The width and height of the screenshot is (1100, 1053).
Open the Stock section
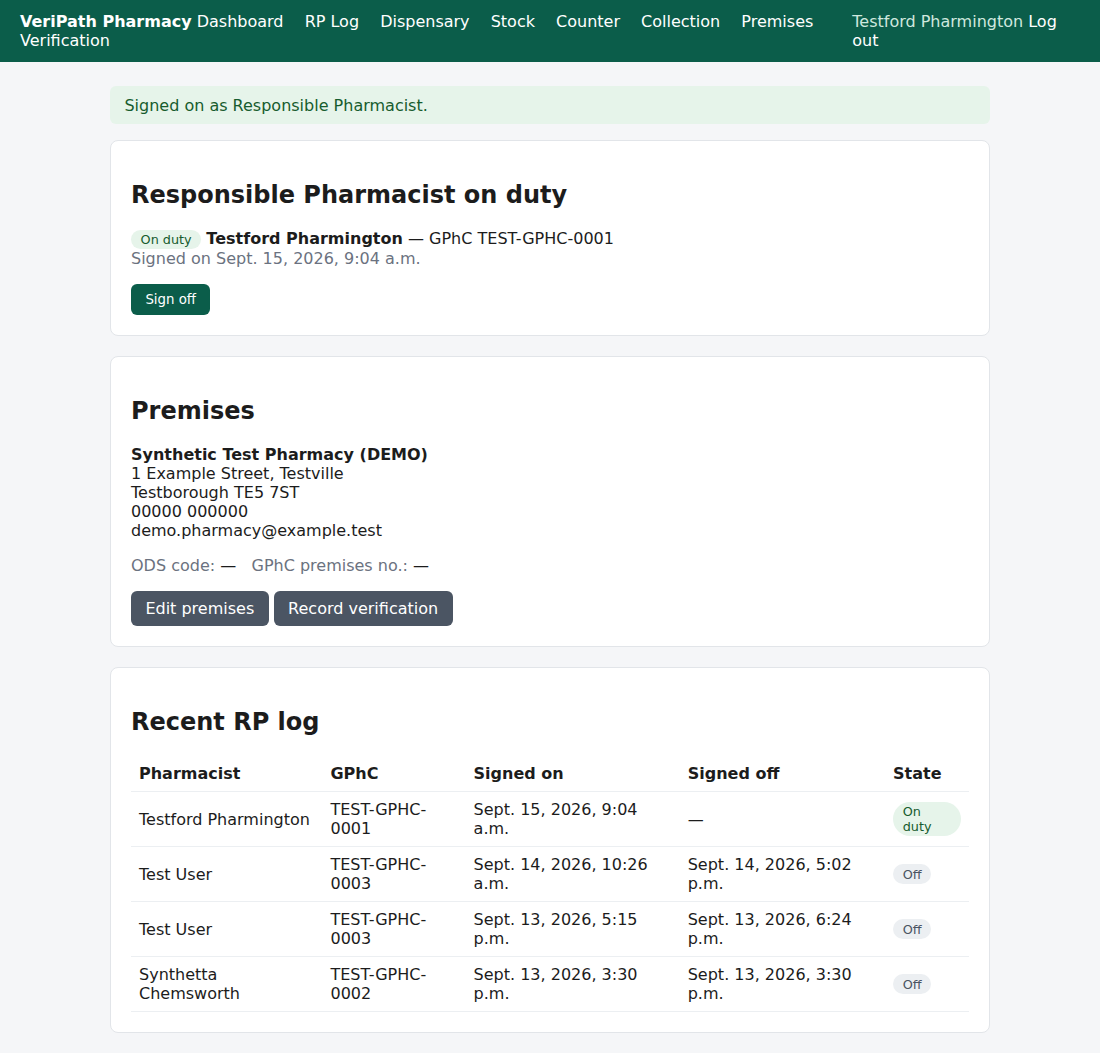pyautogui.click(x=513, y=21)
